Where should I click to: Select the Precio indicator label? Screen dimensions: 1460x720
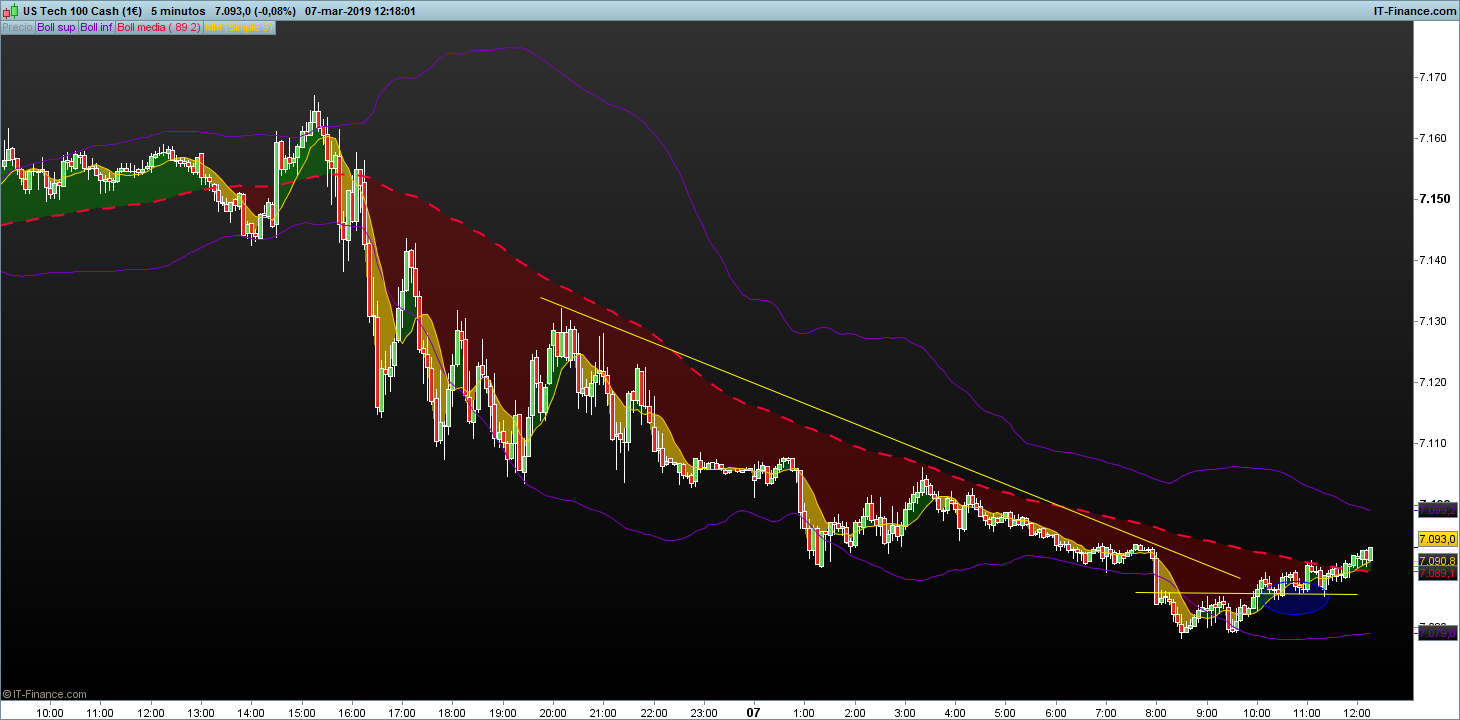tap(17, 28)
